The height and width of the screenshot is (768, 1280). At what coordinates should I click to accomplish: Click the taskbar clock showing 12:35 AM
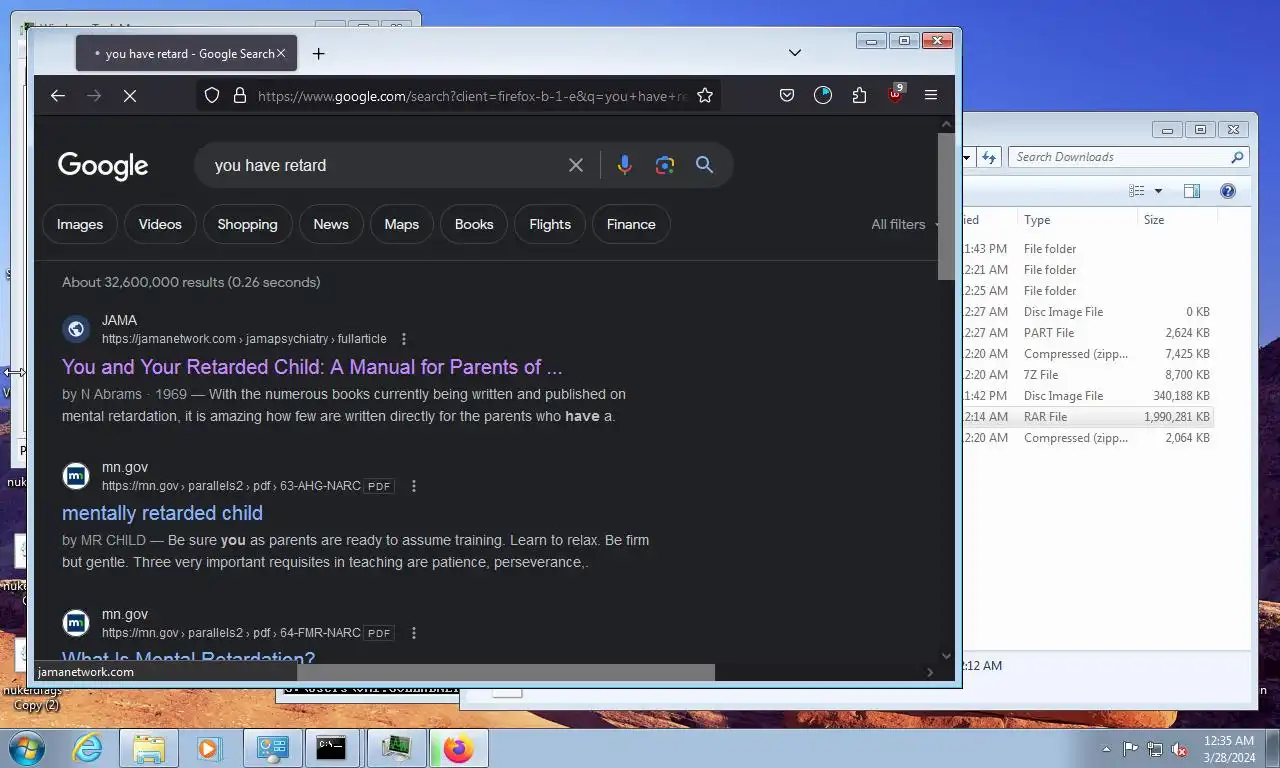coord(1229,749)
